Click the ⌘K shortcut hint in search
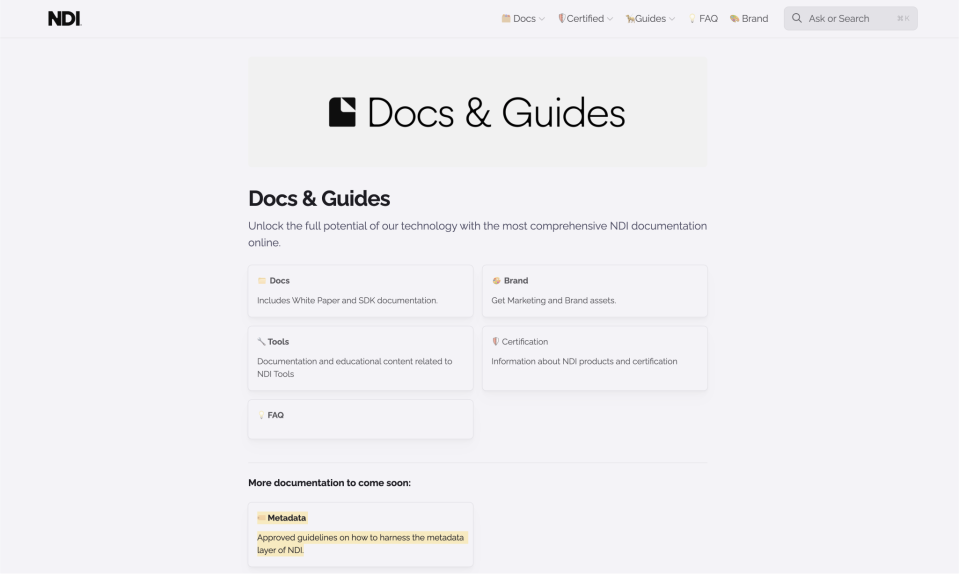 [903, 18]
